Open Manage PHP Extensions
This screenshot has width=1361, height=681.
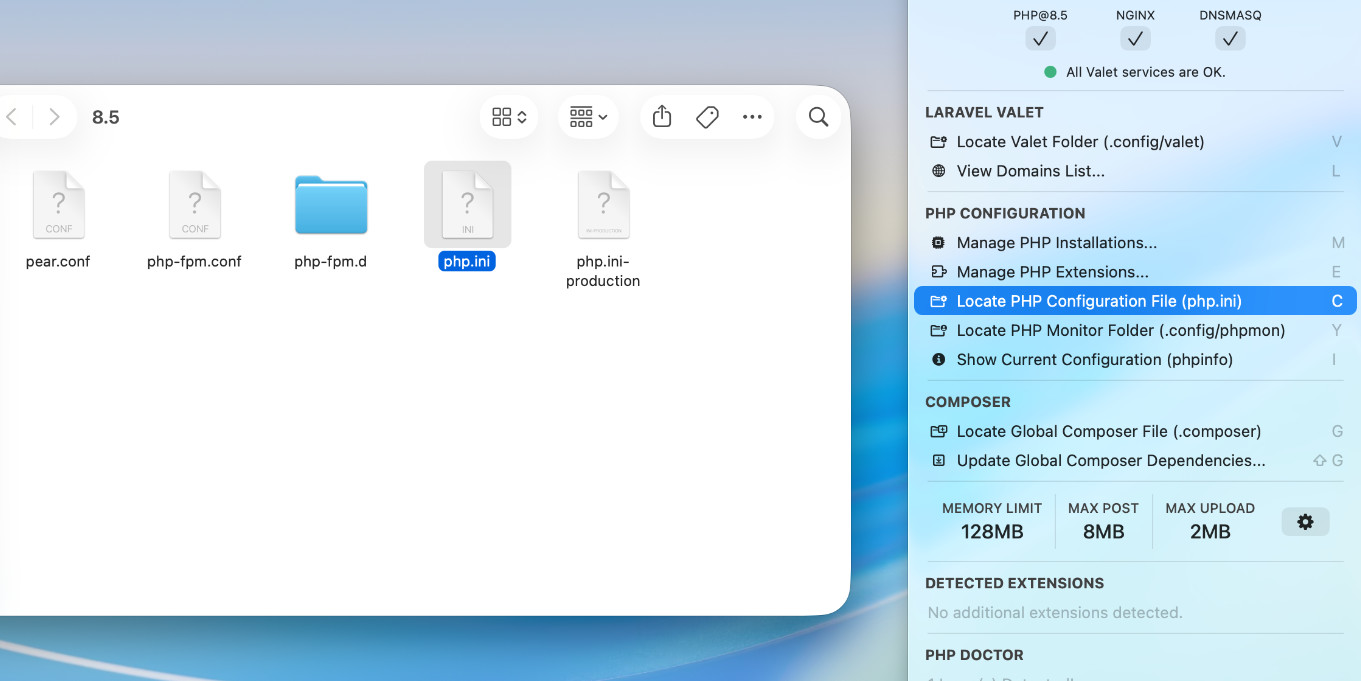(x=1052, y=272)
